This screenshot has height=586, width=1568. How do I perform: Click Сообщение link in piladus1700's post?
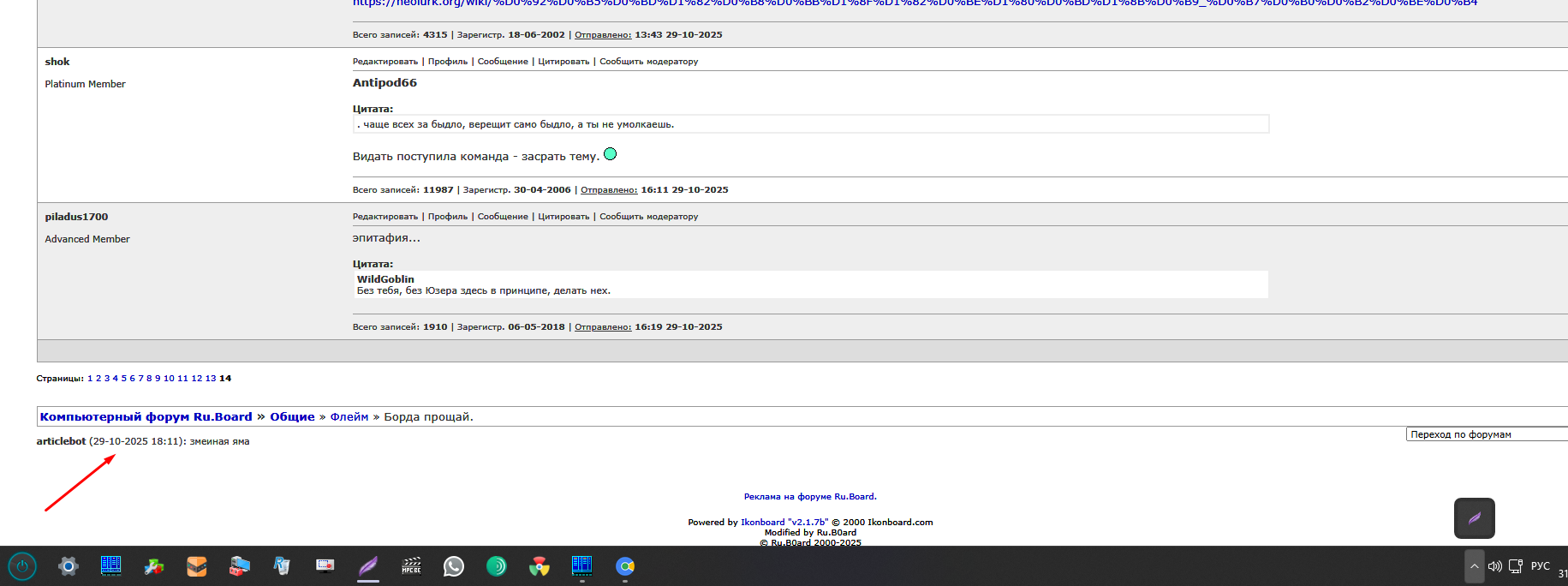tap(503, 217)
